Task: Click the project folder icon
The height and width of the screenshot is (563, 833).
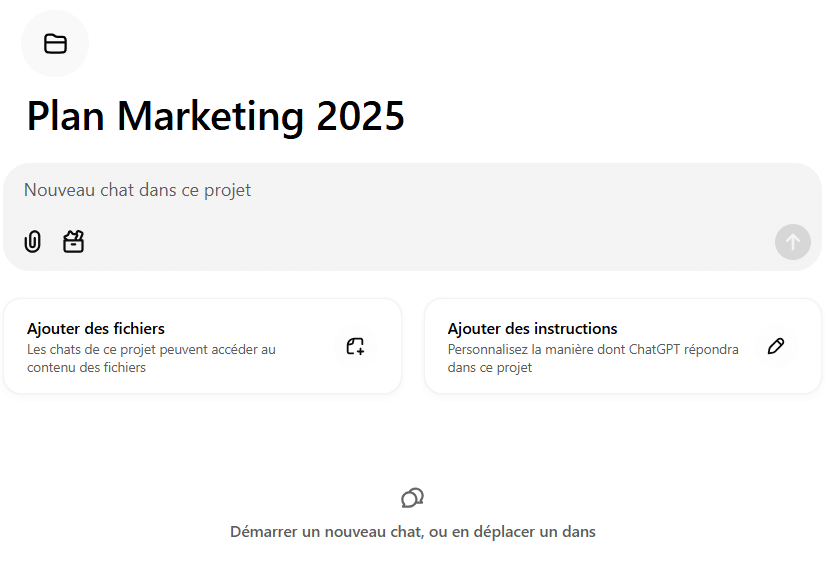Action: point(55,44)
